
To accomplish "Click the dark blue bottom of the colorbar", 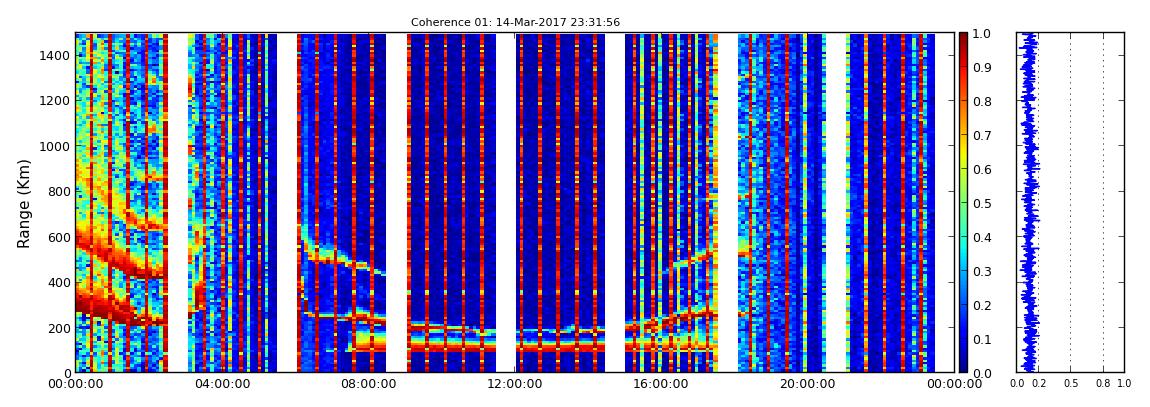I will coord(963,367).
